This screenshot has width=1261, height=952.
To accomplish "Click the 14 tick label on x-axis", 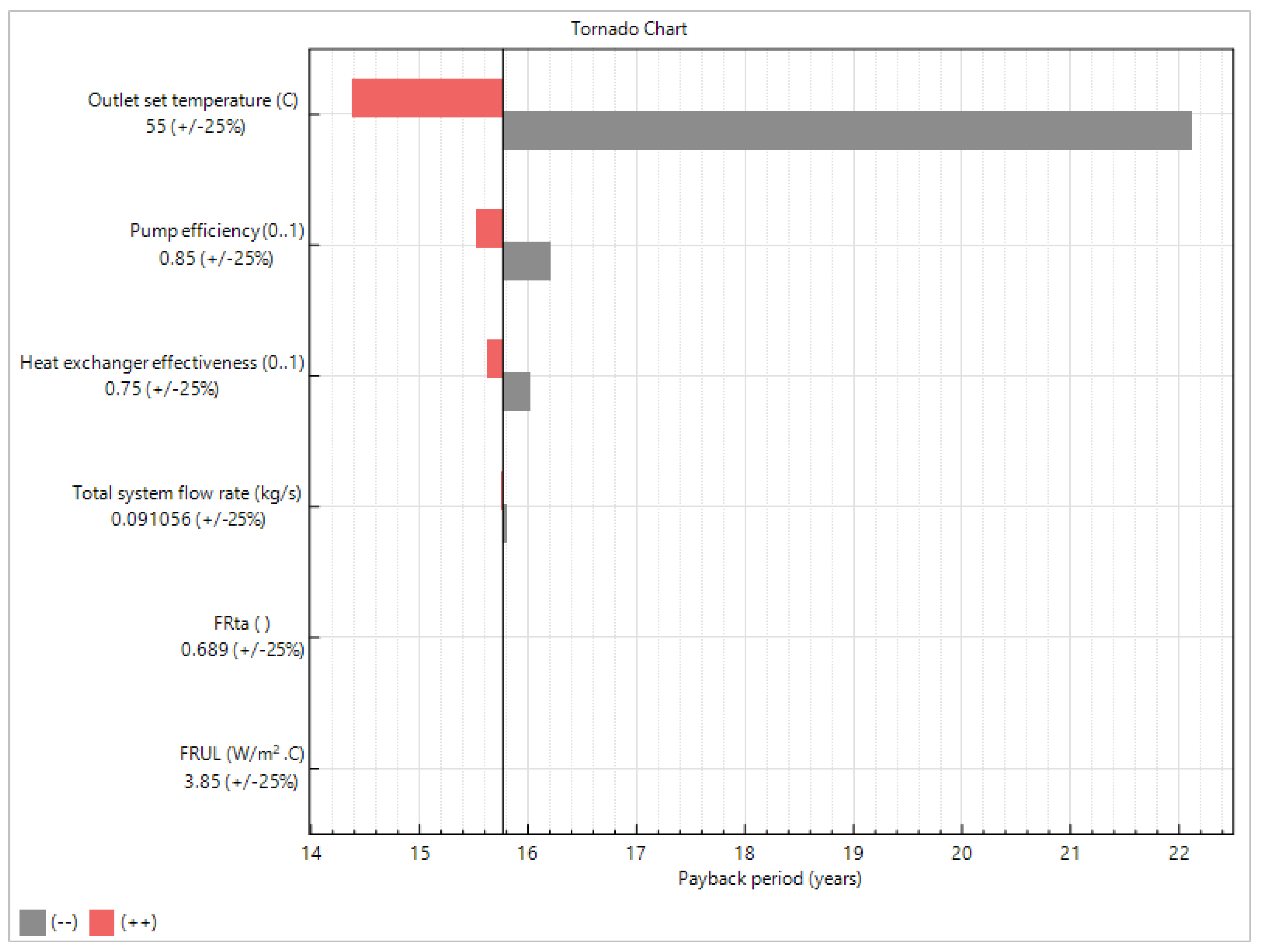I will click(x=311, y=853).
